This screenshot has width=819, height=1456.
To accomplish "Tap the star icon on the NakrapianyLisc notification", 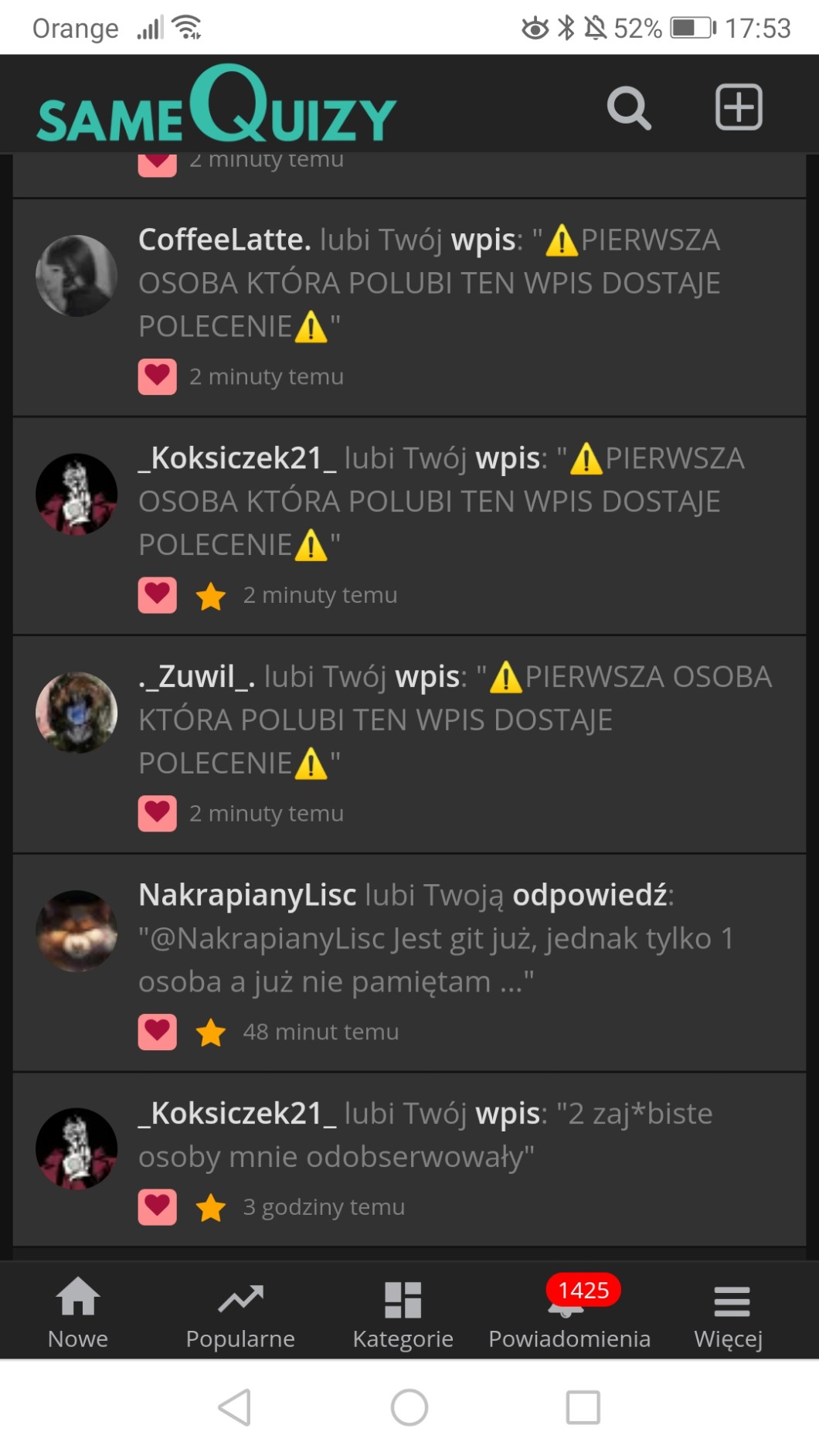I will [x=210, y=1032].
